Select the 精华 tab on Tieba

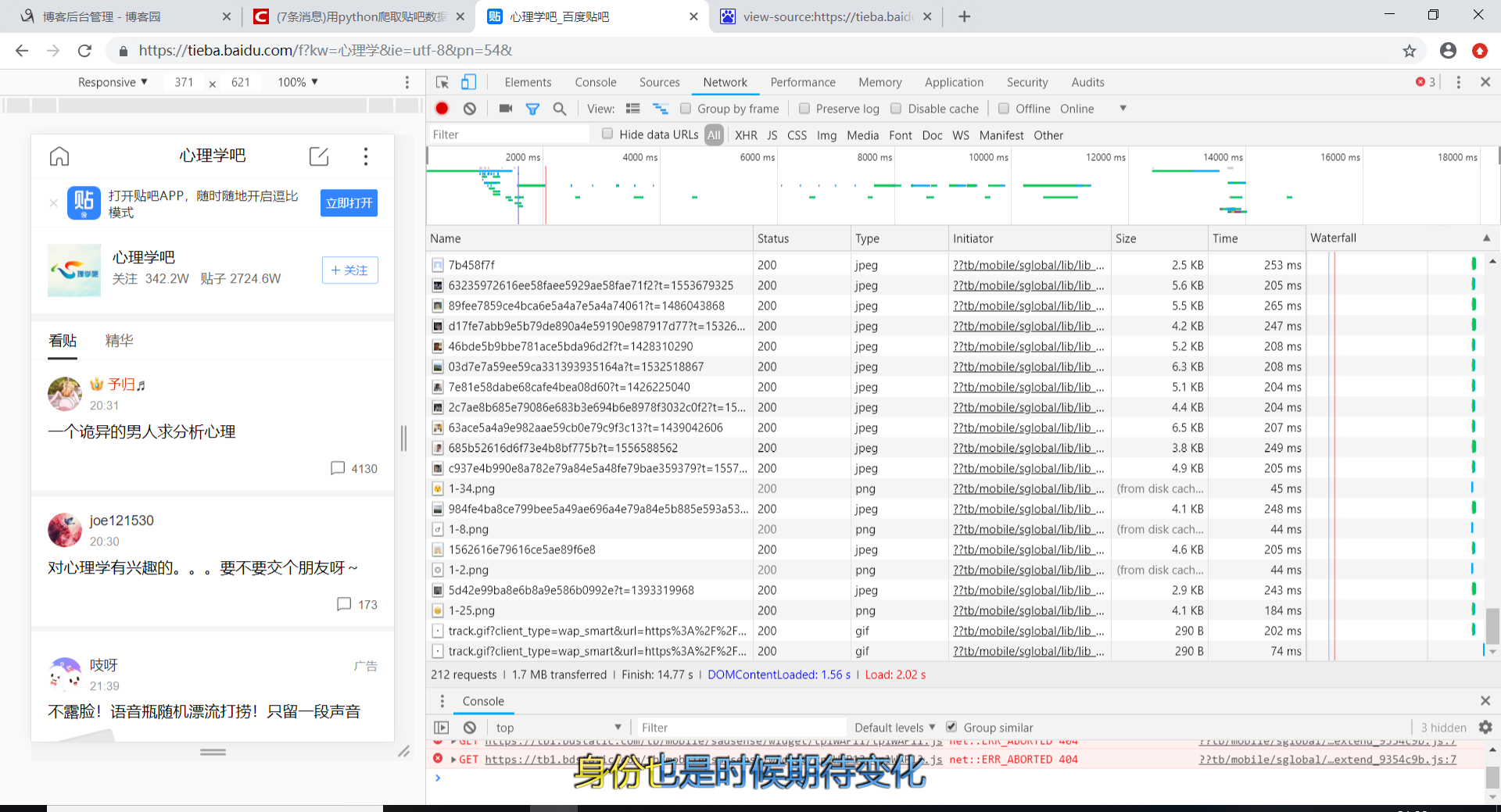(x=120, y=341)
